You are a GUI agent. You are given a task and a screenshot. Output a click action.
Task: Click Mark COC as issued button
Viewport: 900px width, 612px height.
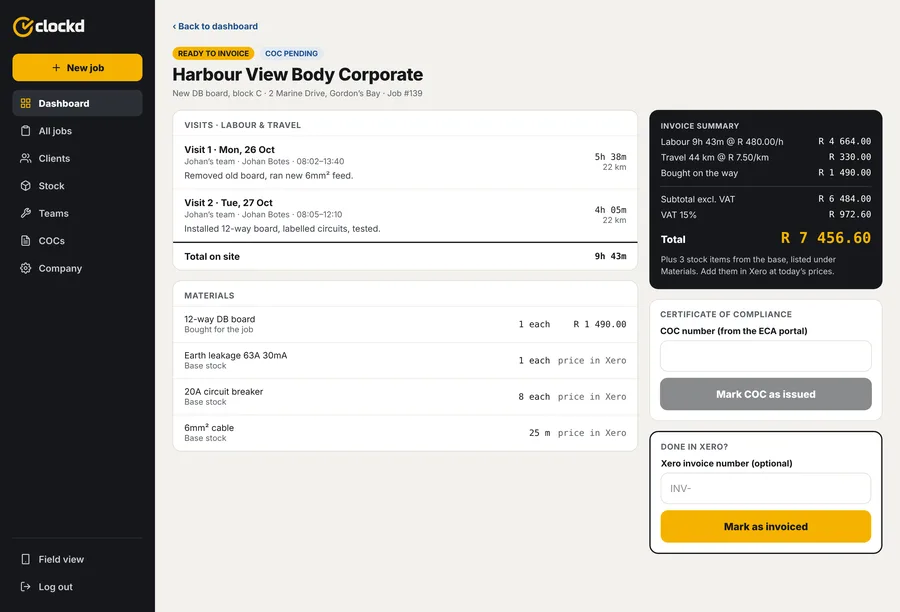766,394
